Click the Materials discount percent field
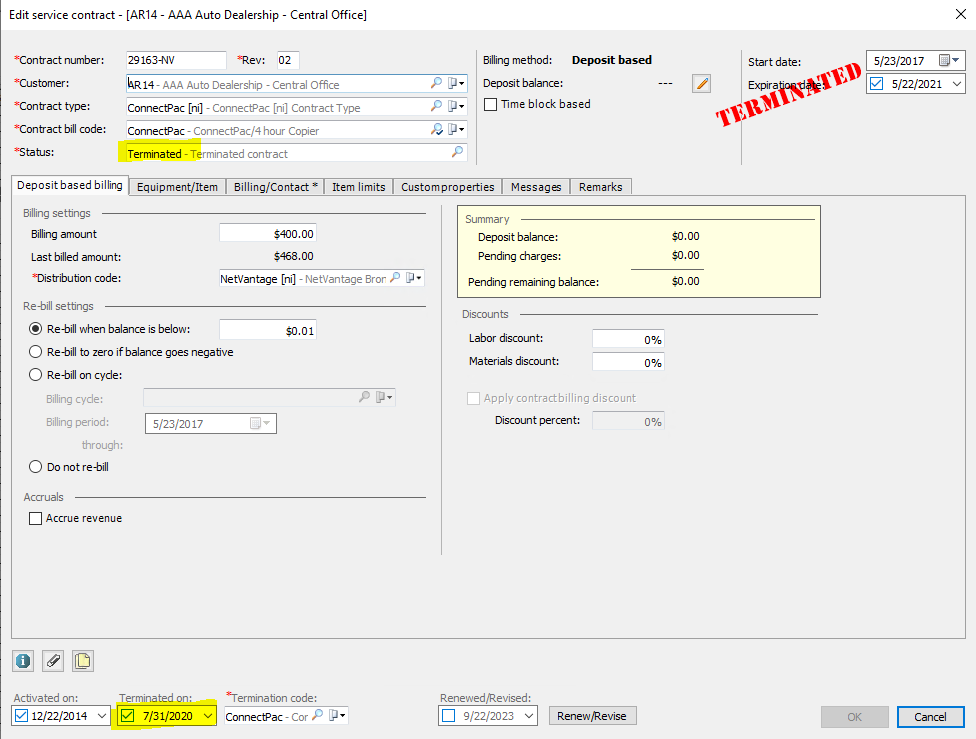Viewport: 976px width, 739px height. click(628, 362)
